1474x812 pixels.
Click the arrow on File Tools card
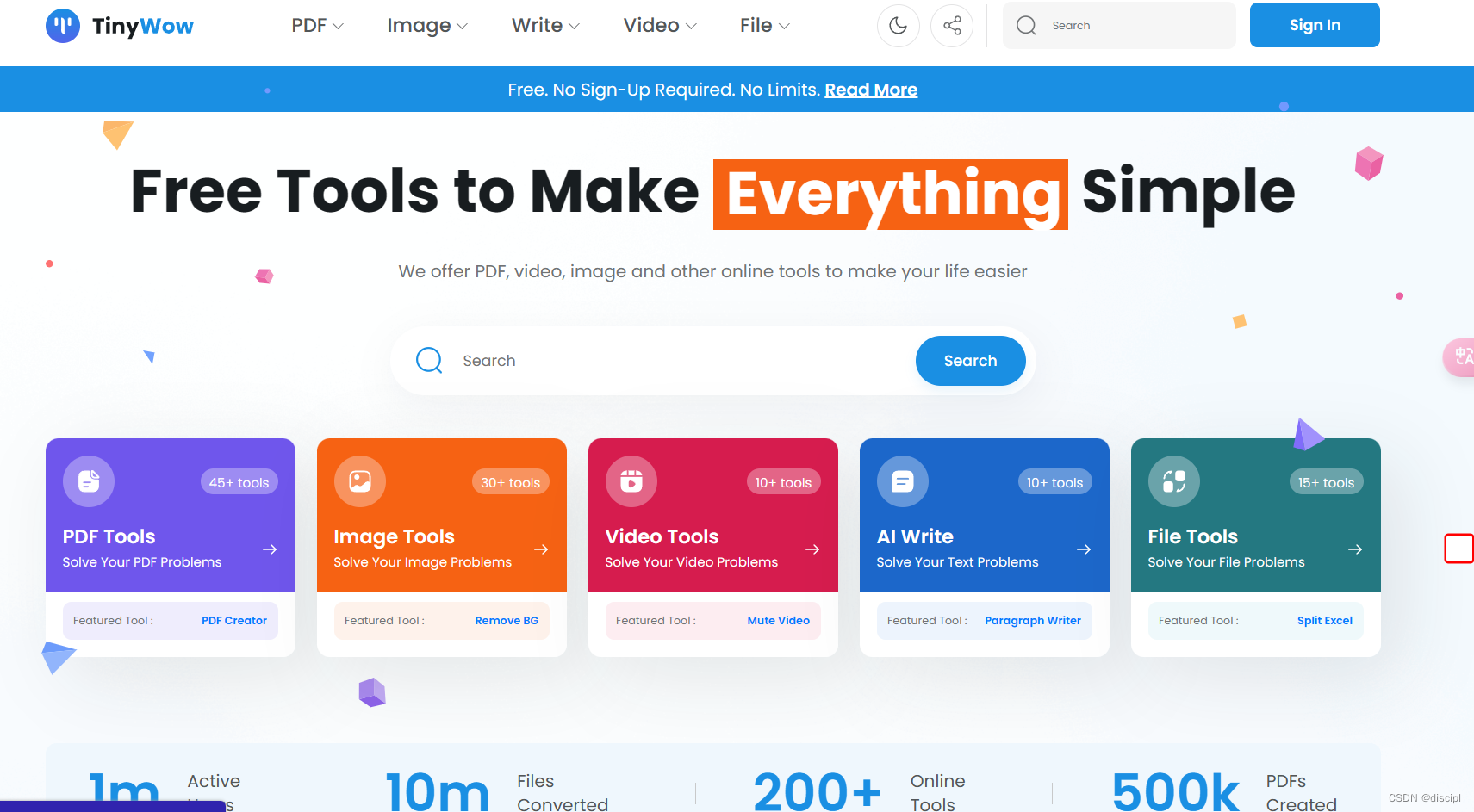tap(1355, 549)
